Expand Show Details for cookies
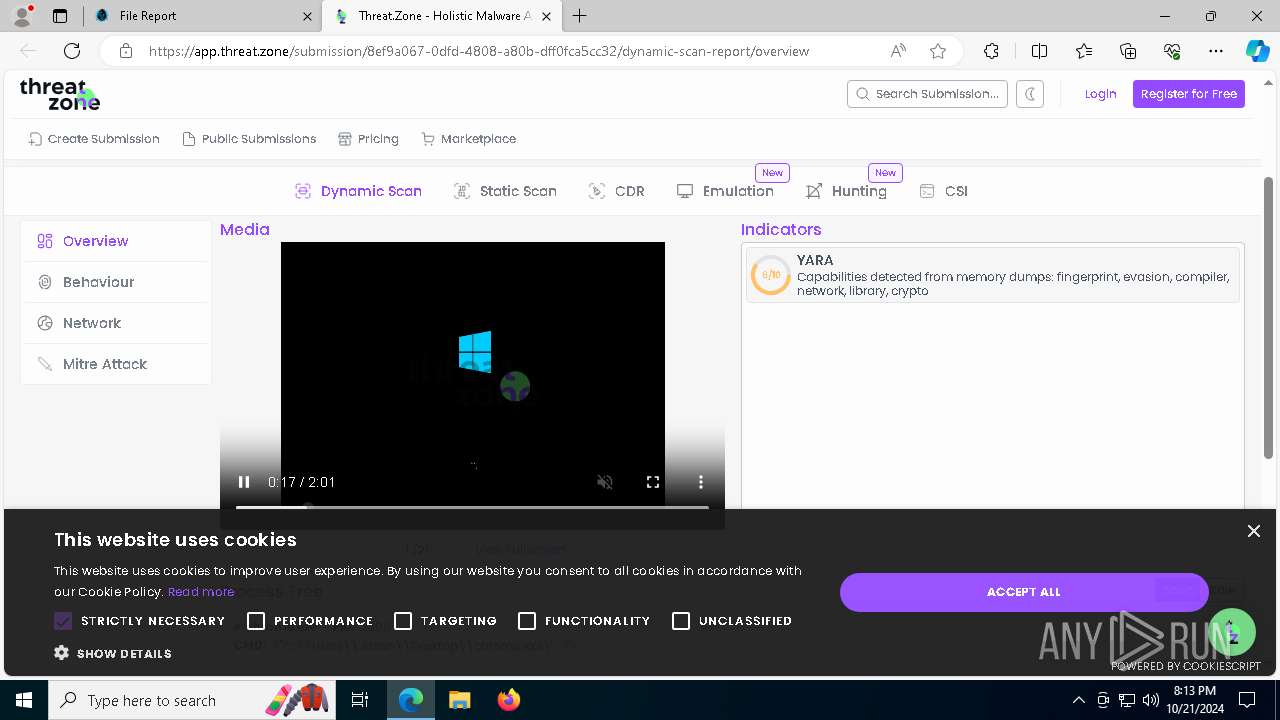The image size is (1280, 720). pyautogui.click(x=113, y=653)
